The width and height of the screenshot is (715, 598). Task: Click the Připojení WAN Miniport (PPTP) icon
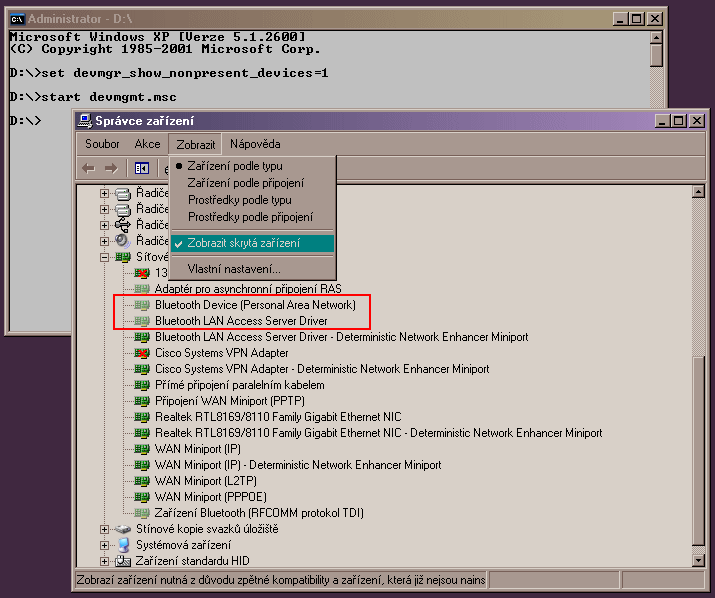(142, 401)
